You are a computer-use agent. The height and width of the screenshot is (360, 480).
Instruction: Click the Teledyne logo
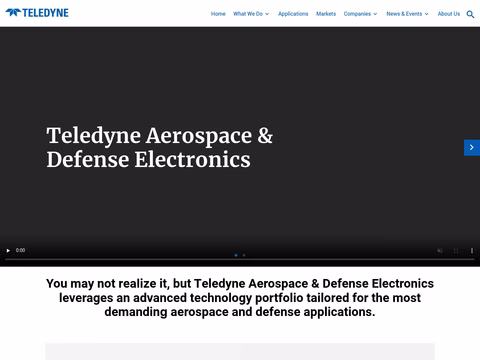click(x=37, y=13)
